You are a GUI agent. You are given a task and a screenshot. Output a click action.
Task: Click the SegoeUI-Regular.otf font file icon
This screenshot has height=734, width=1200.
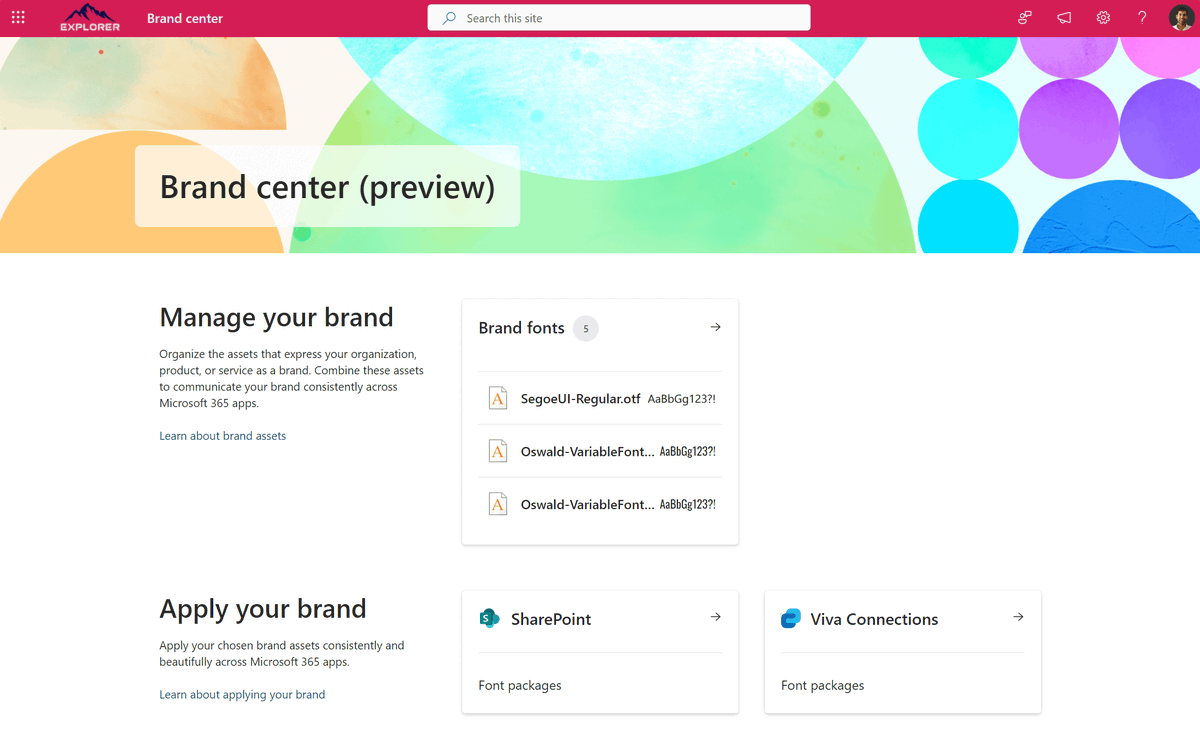498,398
